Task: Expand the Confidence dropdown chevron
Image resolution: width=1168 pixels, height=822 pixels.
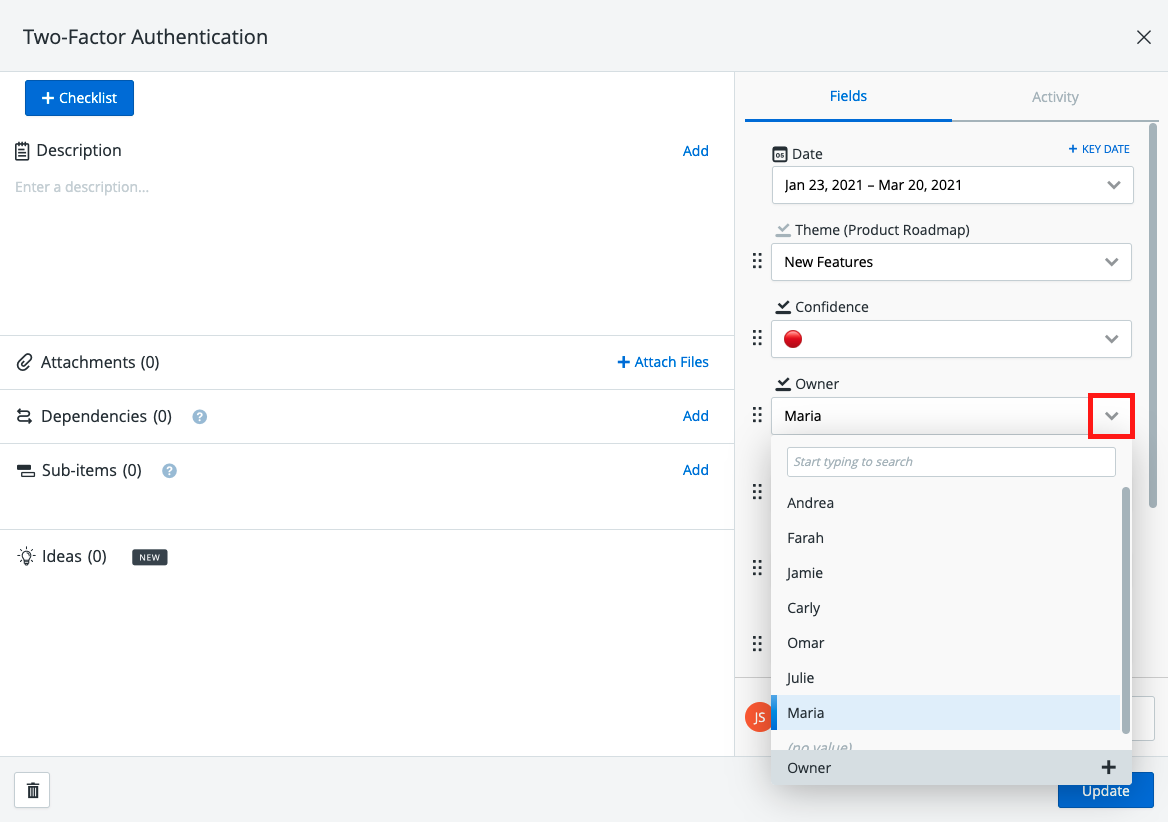Action: (1111, 340)
